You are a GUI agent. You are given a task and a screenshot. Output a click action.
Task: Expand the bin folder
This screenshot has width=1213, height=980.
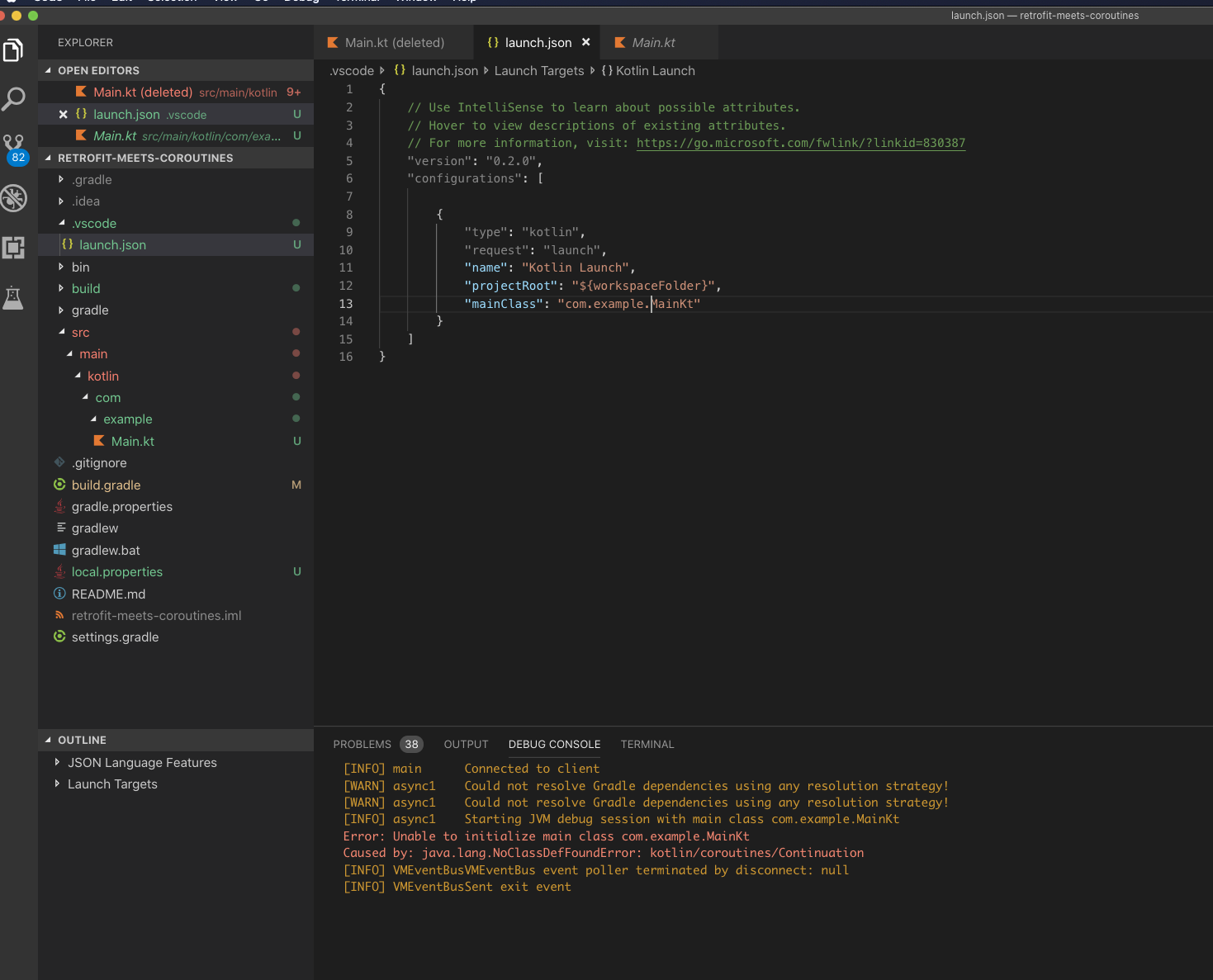click(61, 267)
